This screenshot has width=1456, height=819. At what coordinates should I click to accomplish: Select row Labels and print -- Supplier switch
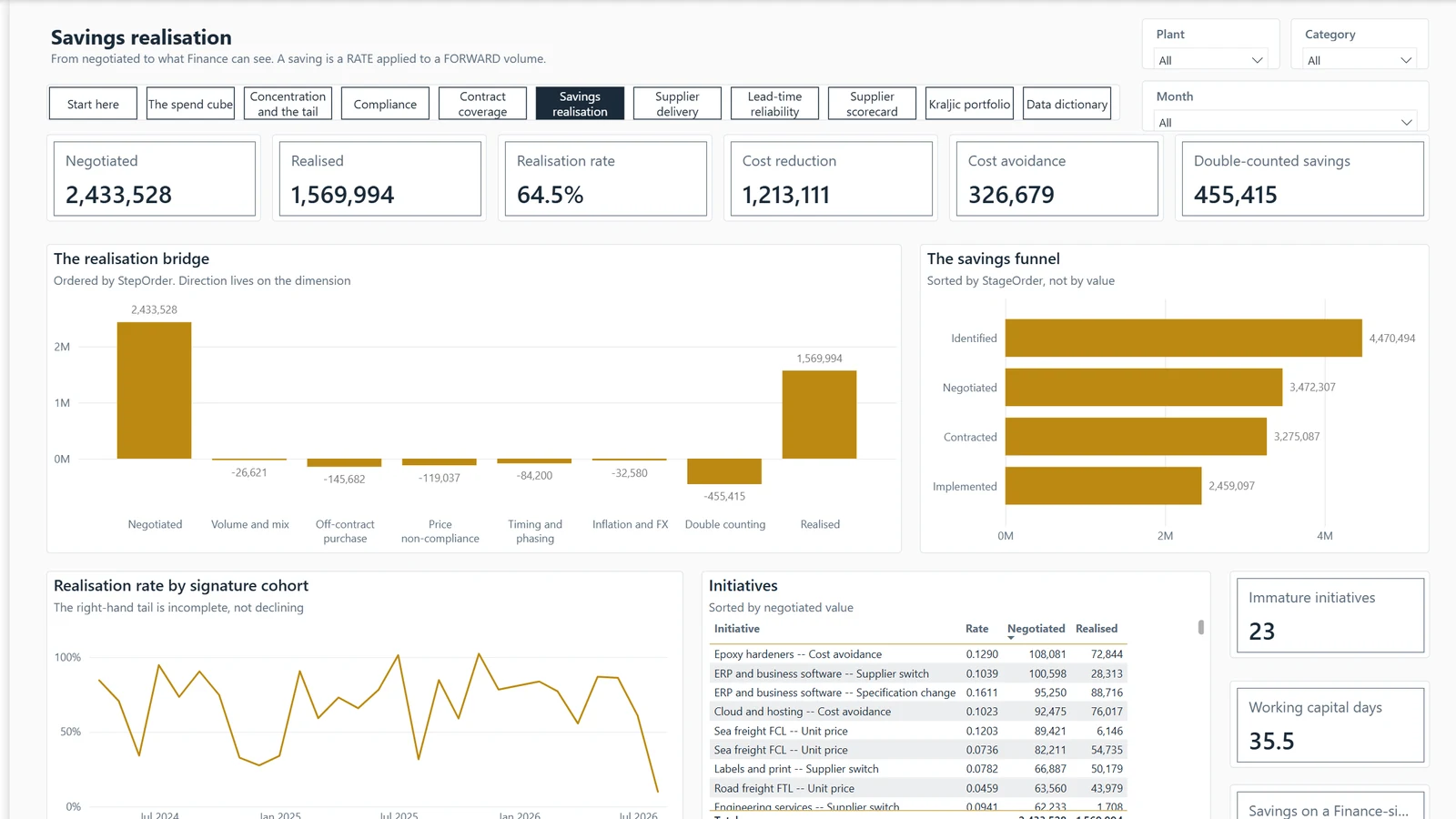click(918, 769)
